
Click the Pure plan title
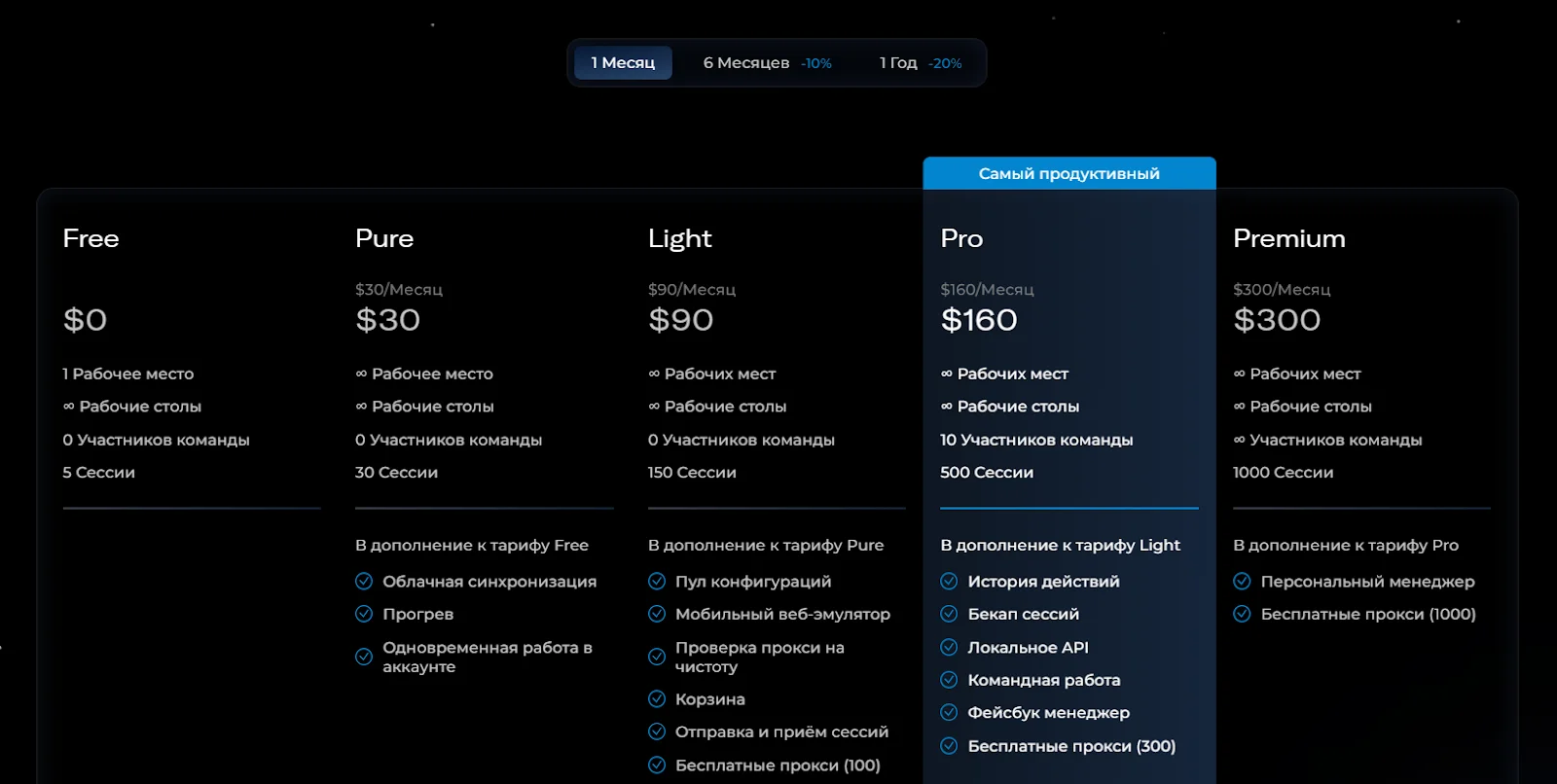(x=384, y=238)
